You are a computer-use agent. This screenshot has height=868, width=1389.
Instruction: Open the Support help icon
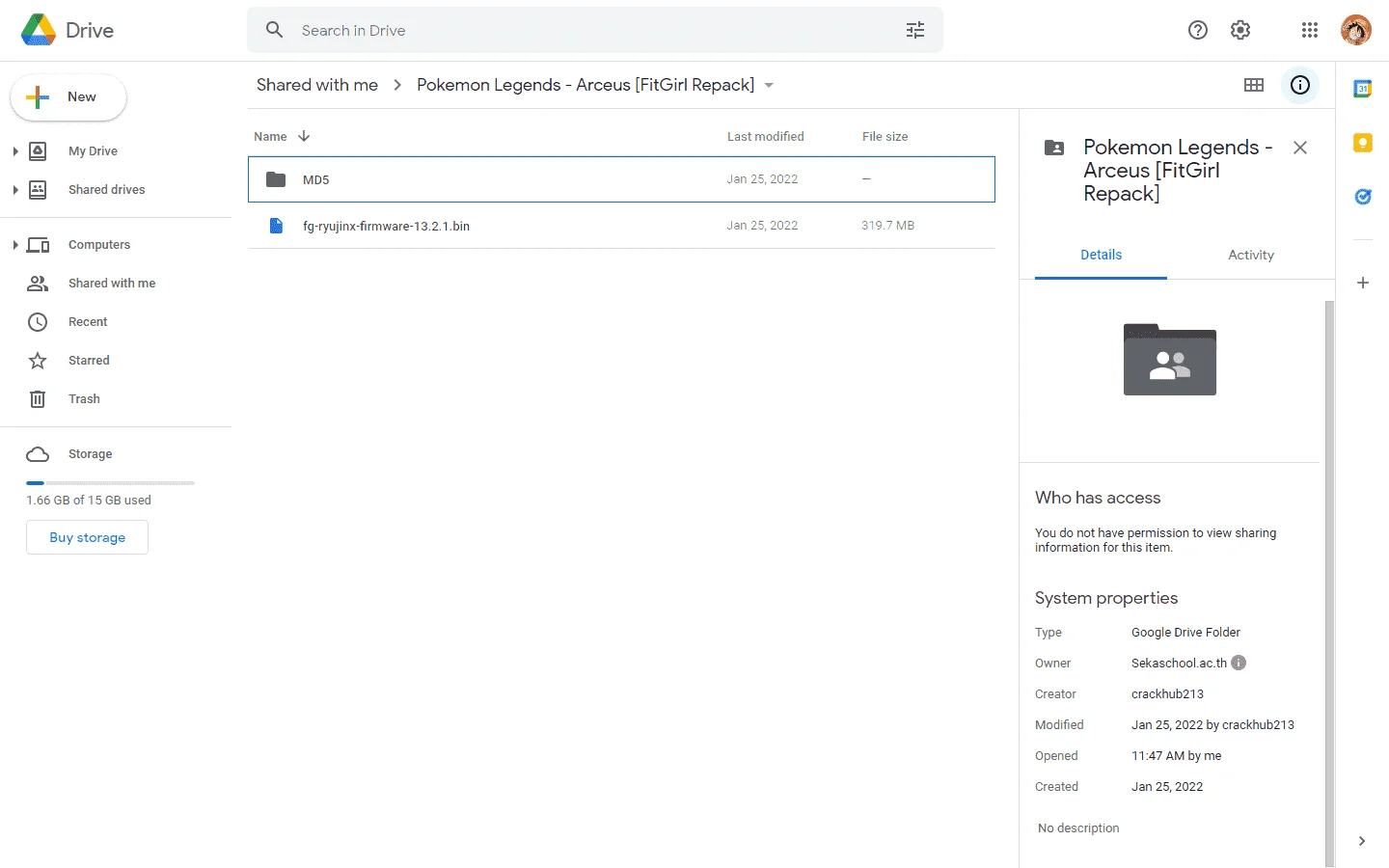(x=1198, y=30)
